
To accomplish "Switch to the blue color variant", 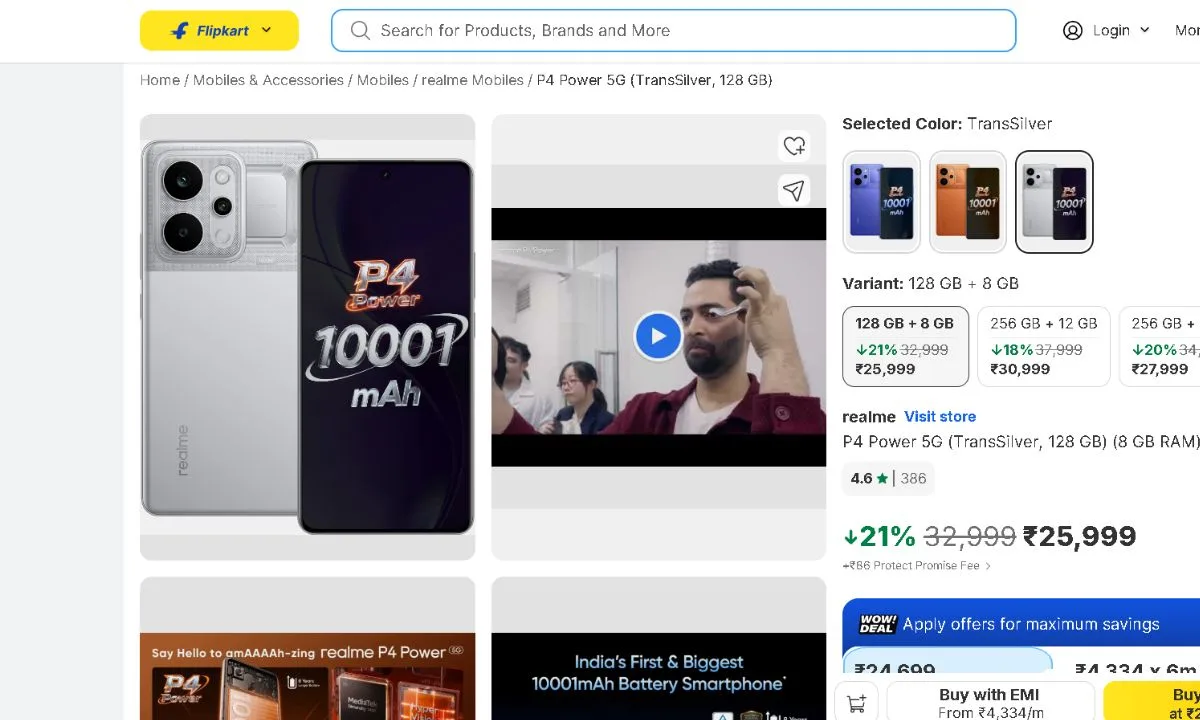I will click(881, 201).
